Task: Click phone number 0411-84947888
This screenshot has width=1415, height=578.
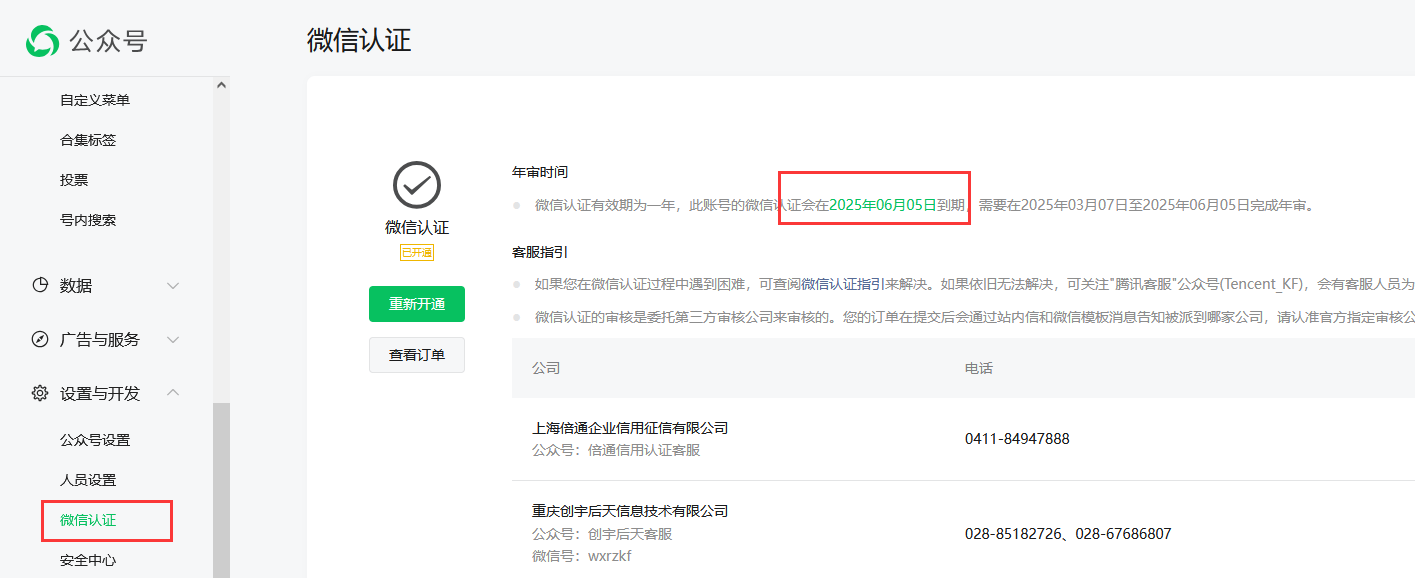Action: point(1017,439)
